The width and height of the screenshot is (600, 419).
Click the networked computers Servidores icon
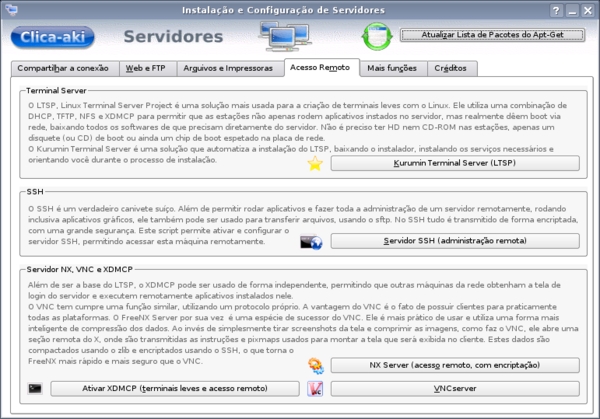tap(285, 36)
